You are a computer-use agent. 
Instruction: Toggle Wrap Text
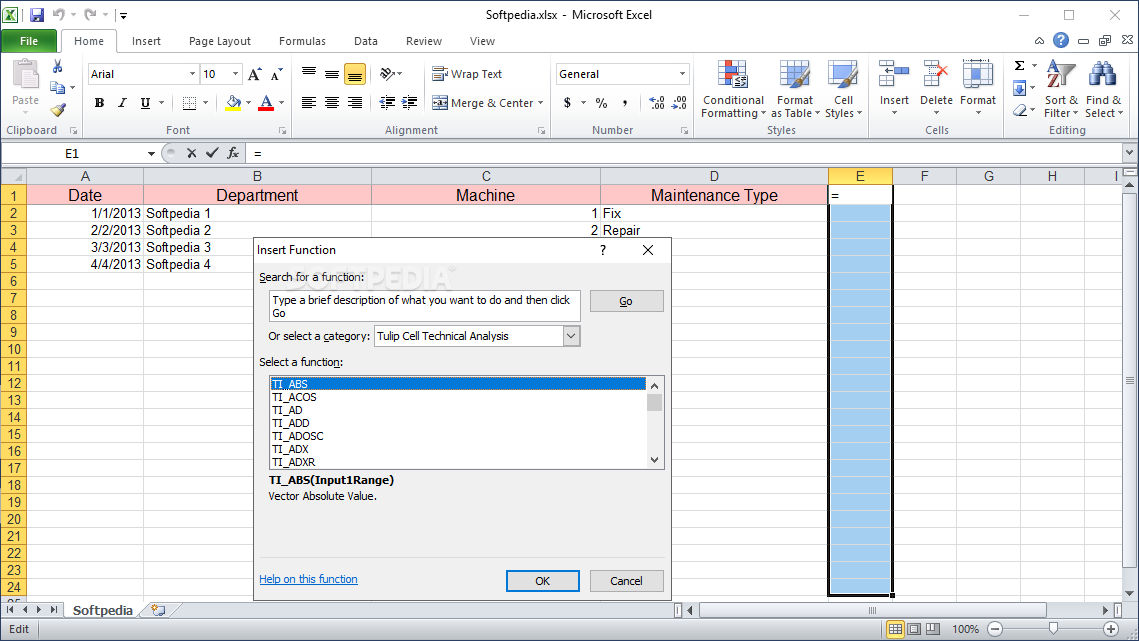[467, 74]
